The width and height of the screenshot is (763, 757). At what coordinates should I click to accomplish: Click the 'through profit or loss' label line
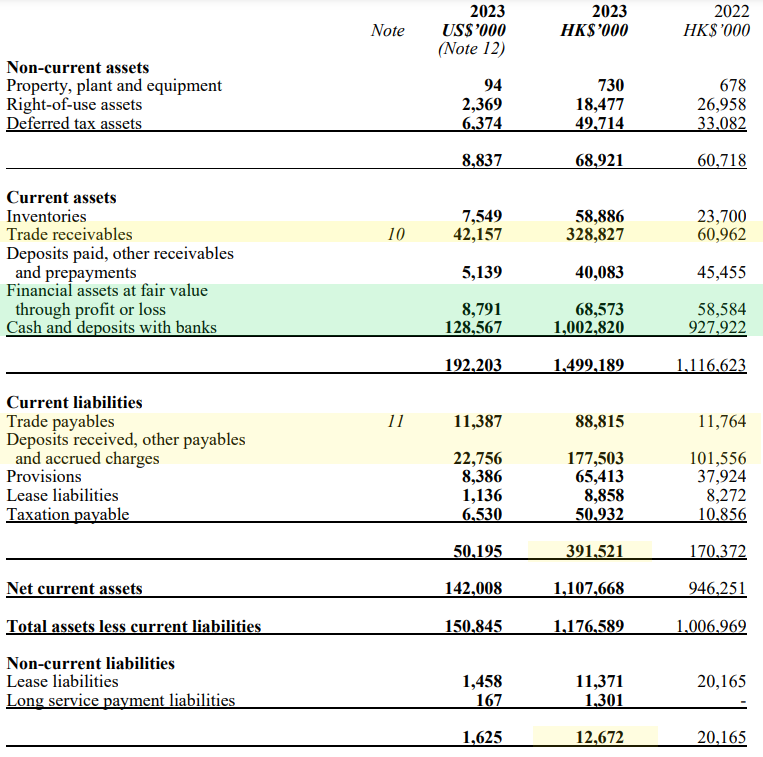(x=91, y=309)
